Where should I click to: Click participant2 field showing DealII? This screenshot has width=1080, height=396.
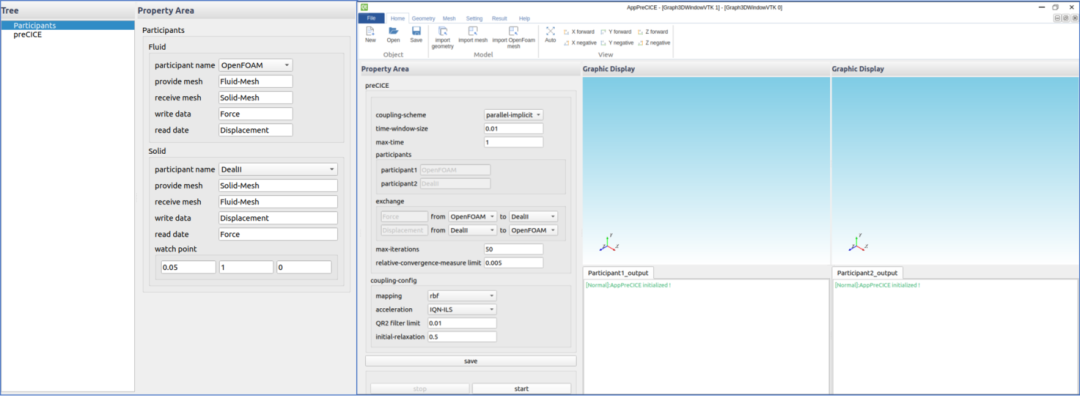coord(455,183)
